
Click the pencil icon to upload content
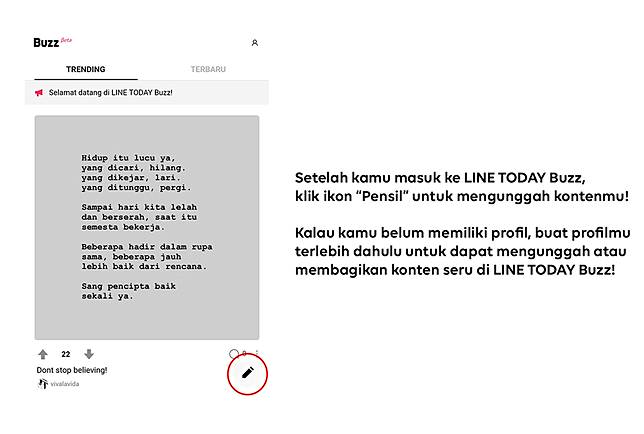click(247, 373)
